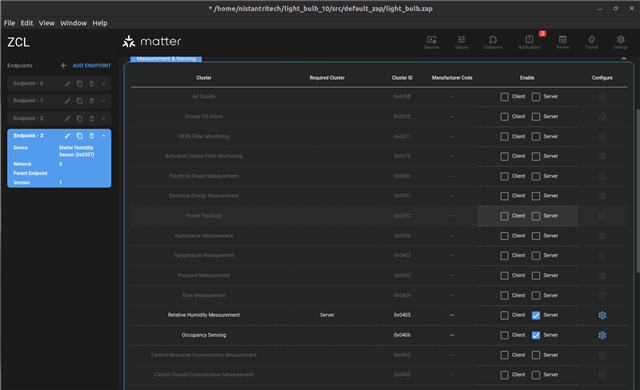Screen dimensions: 640x390
Task: Uncheck Server for Occupancy Sensing
Action: pos(536,335)
